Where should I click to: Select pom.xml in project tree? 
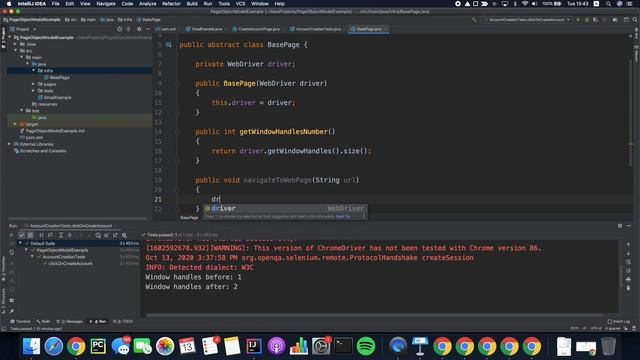[31, 138]
